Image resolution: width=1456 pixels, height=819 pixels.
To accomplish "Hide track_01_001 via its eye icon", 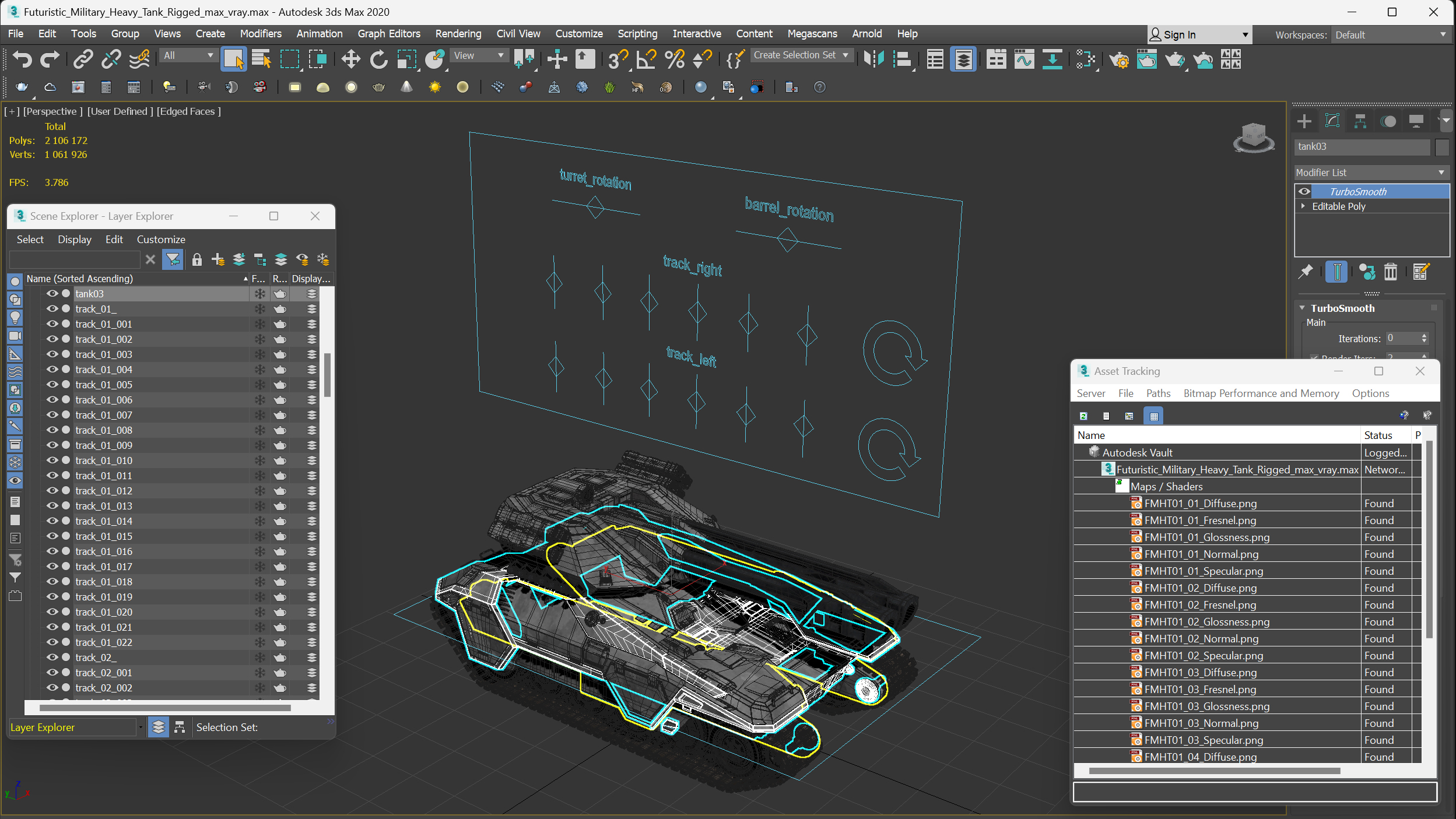I will point(52,324).
